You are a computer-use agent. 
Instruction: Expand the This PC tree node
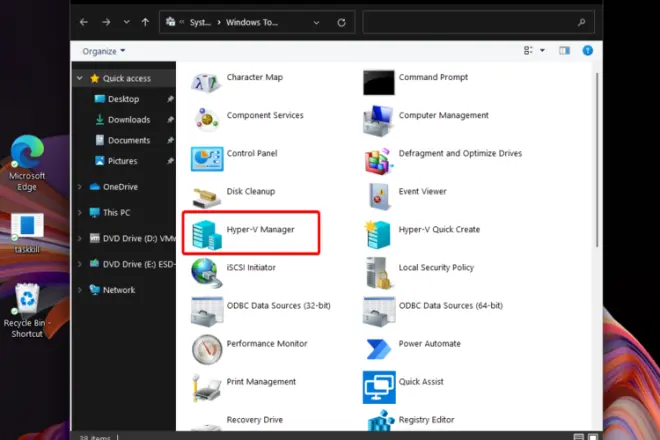[x=80, y=213]
